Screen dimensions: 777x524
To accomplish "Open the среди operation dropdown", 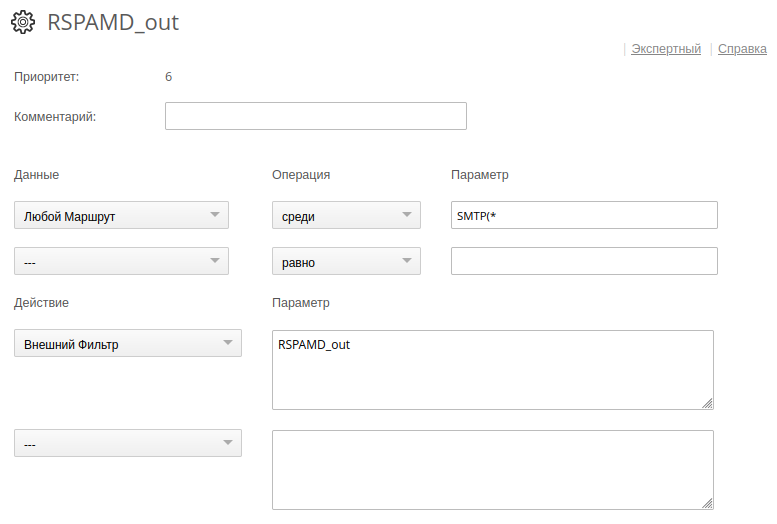I will tap(346, 215).
